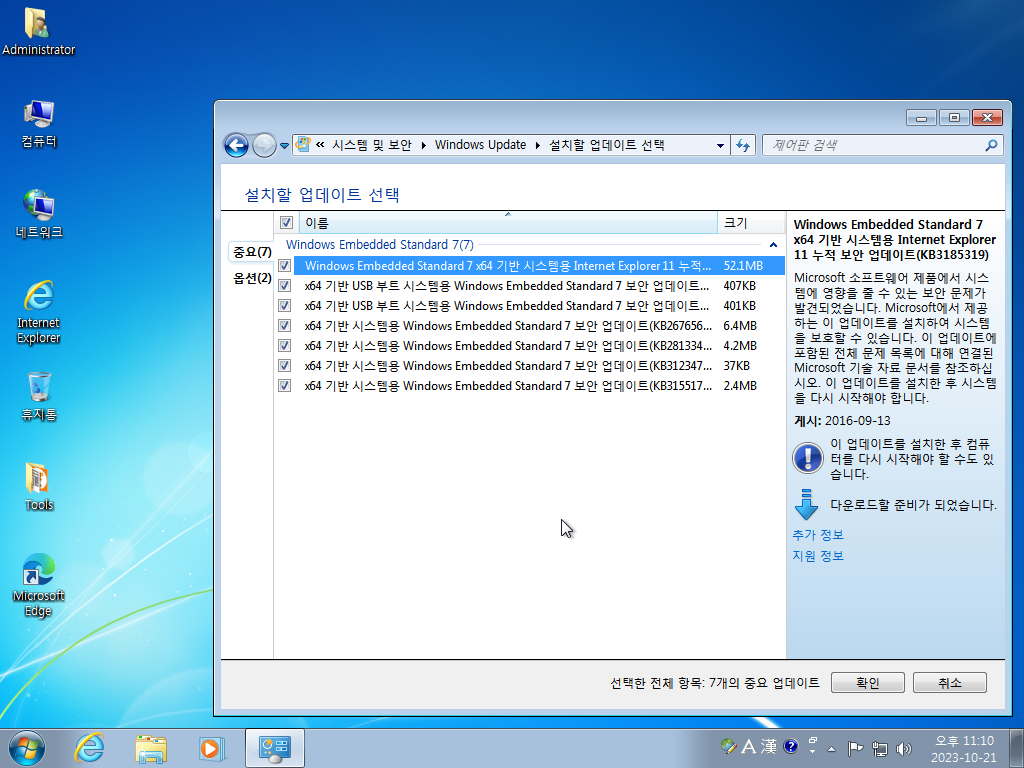Click the download-ready blue arrow icon
1024x768 pixels.
[x=807, y=504]
